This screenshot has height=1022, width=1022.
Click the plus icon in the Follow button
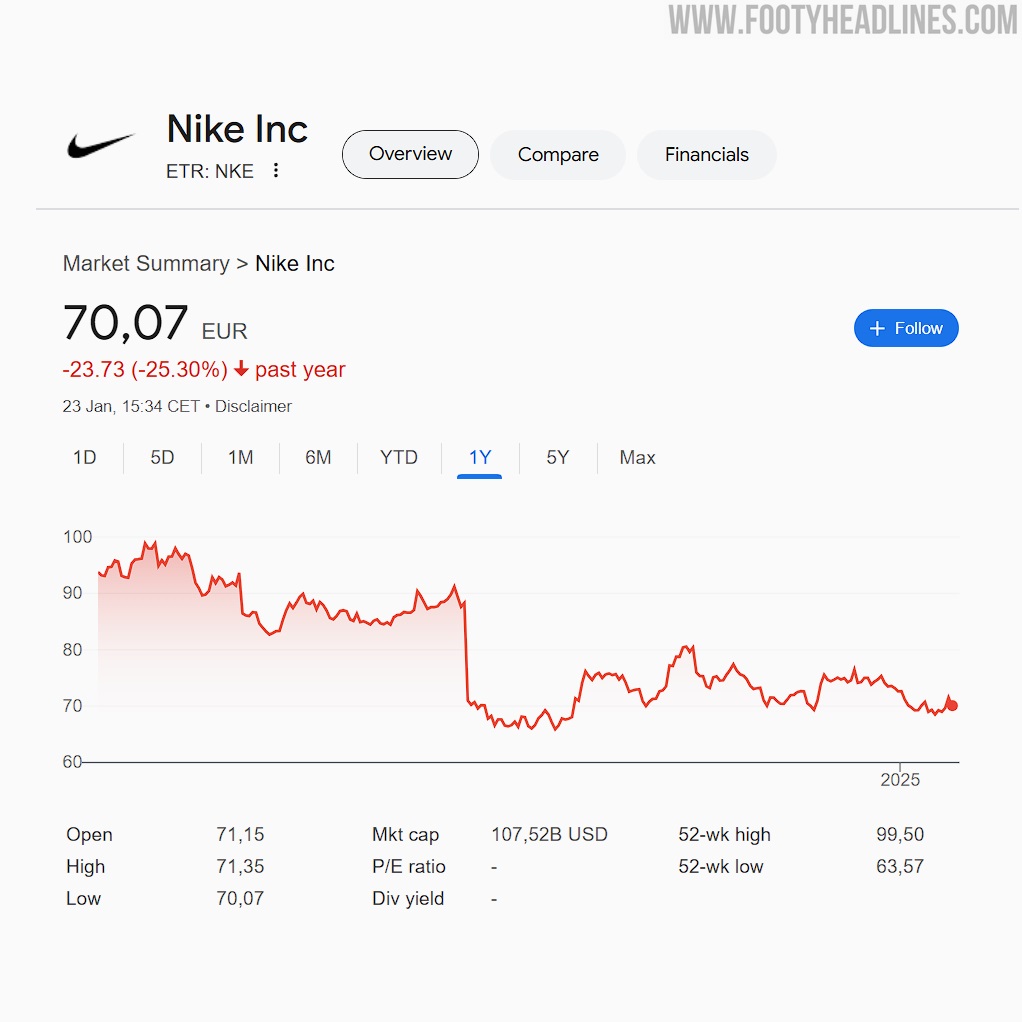point(877,328)
